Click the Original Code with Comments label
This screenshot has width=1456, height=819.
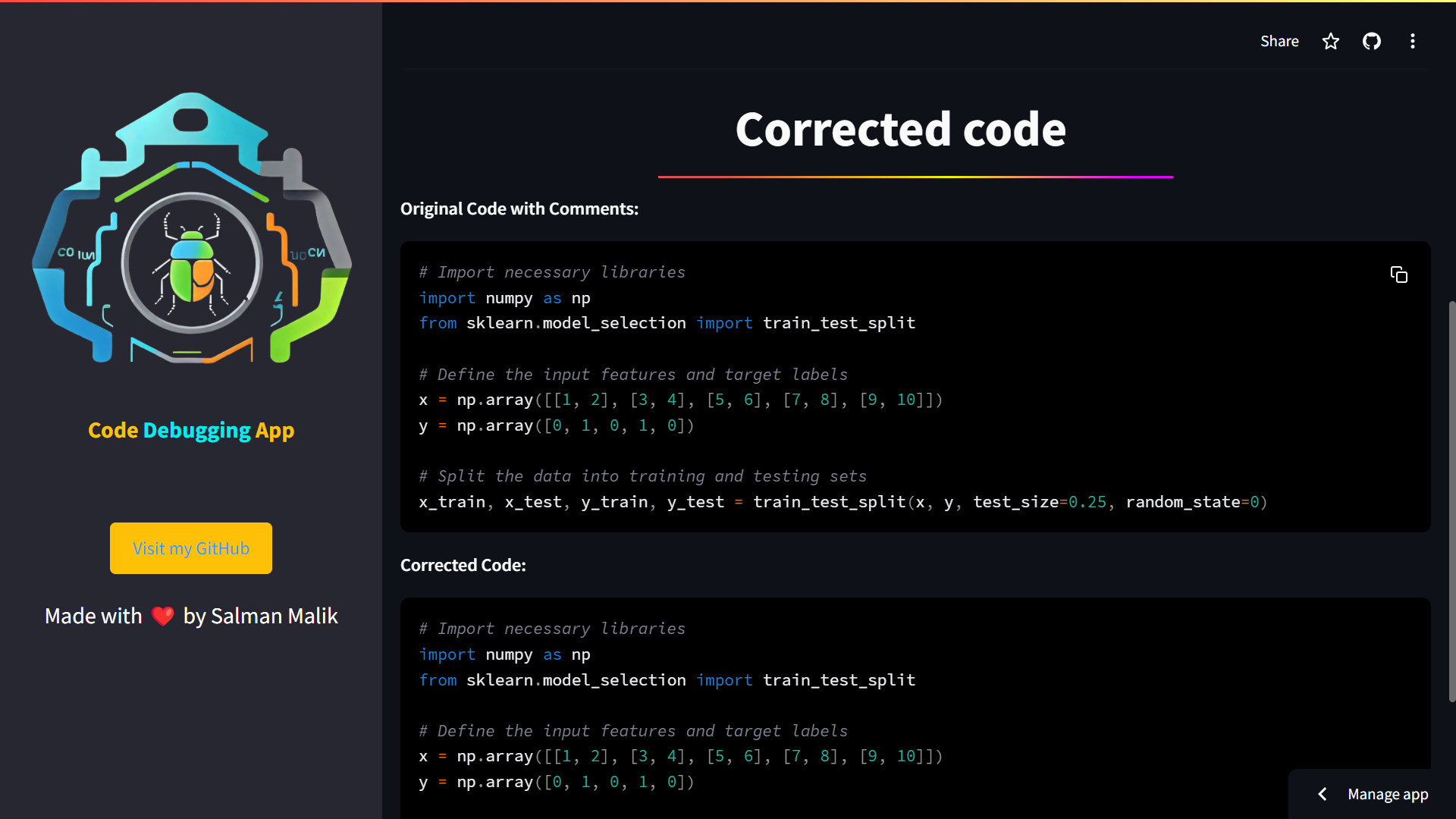519,209
